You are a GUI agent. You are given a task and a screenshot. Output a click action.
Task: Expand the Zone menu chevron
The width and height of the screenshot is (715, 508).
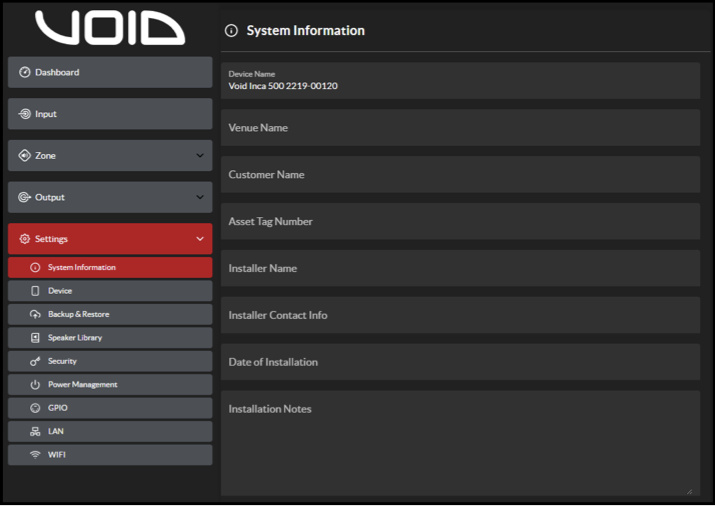pyautogui.click(x=200, y=156)
